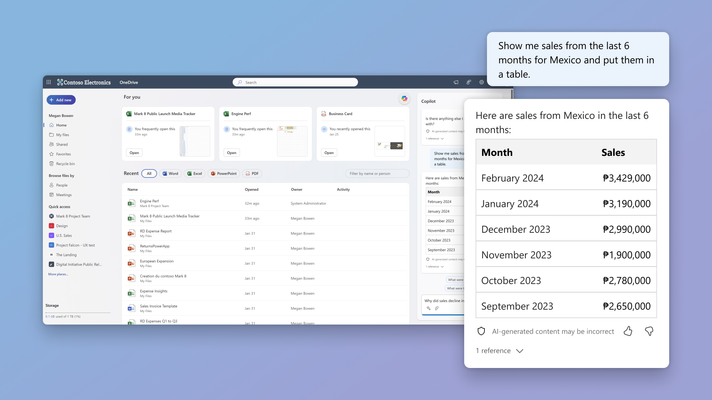The height and width of the screenshot is (400, 712).
Task: Select the PDF recent filter
Action: 252,173
